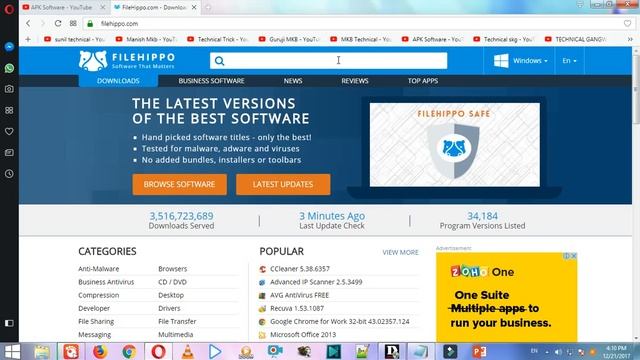Expand the Windows platform dropdown

click(520, 61)
